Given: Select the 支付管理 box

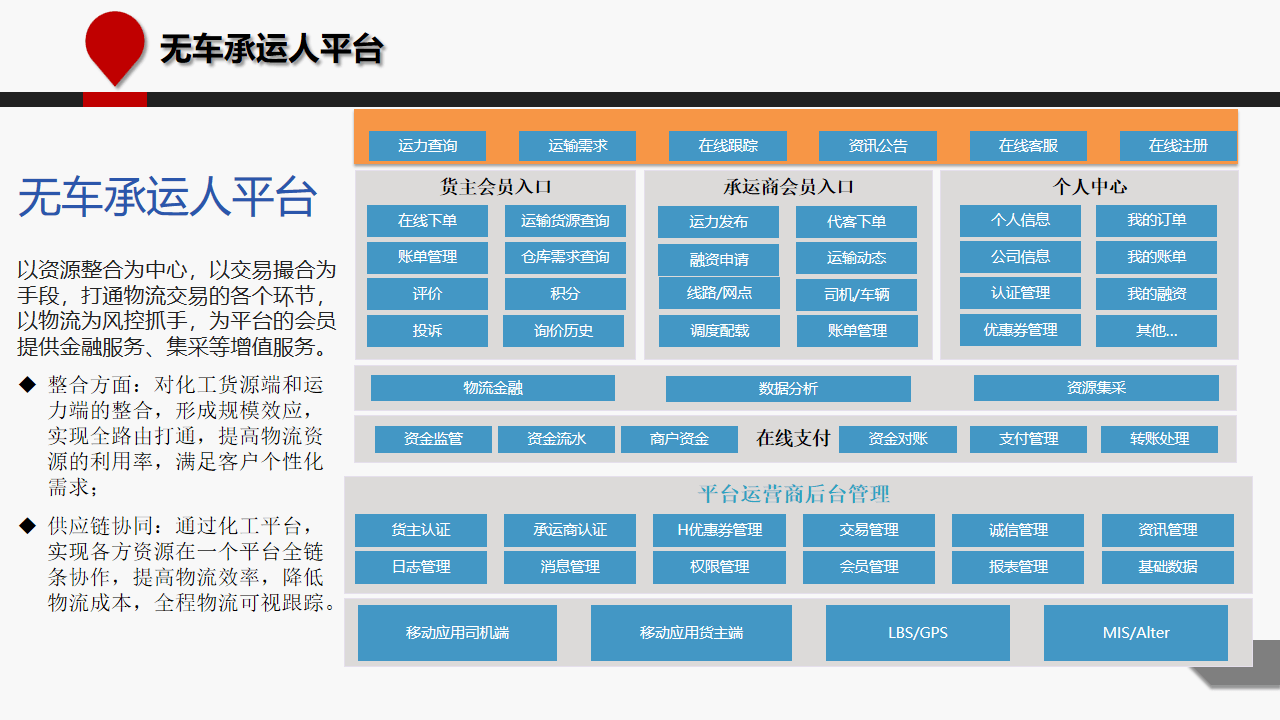Looking at the screenshot, I should (1028, 439).
